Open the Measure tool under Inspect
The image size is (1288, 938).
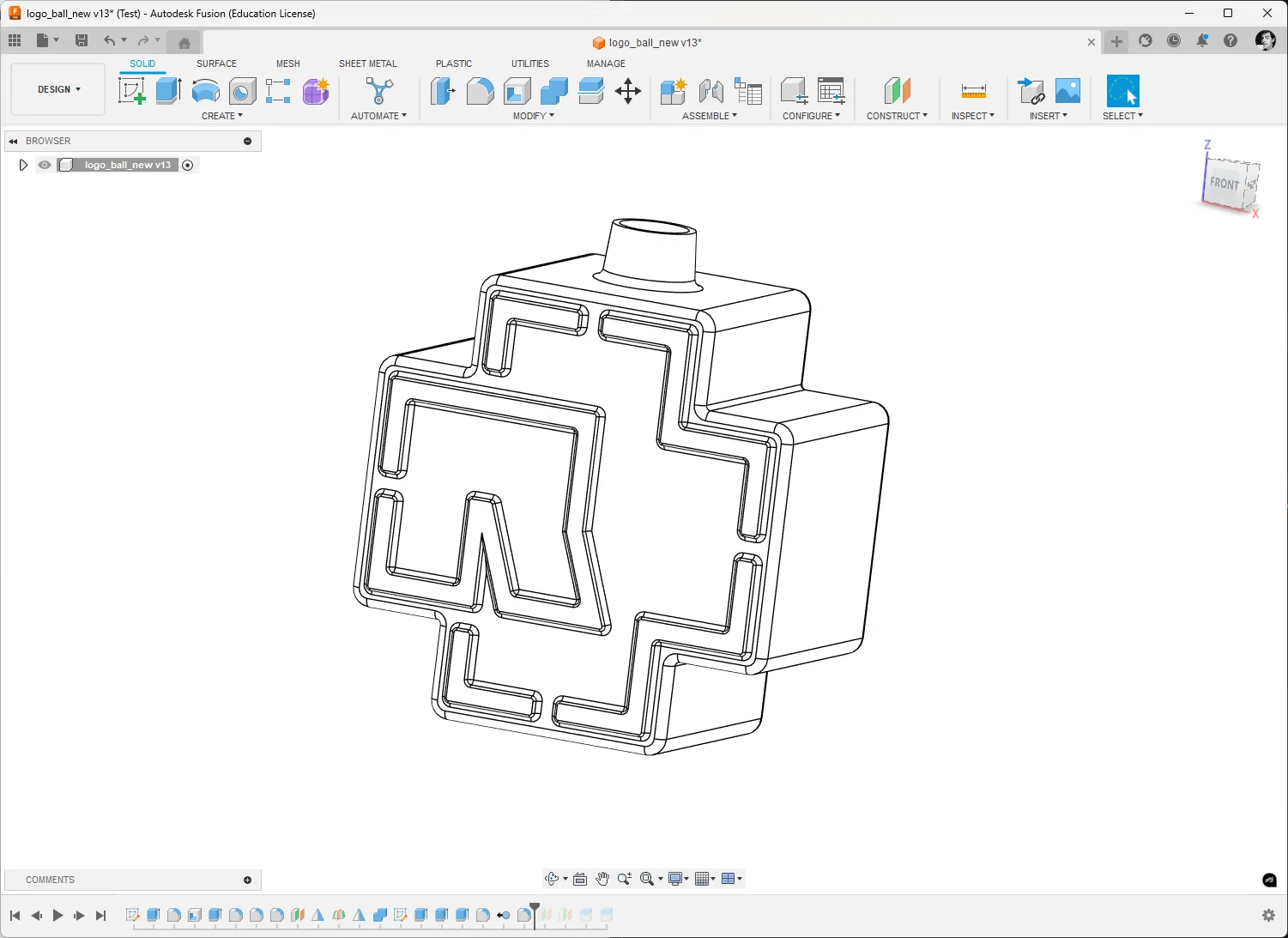[973, 91]
